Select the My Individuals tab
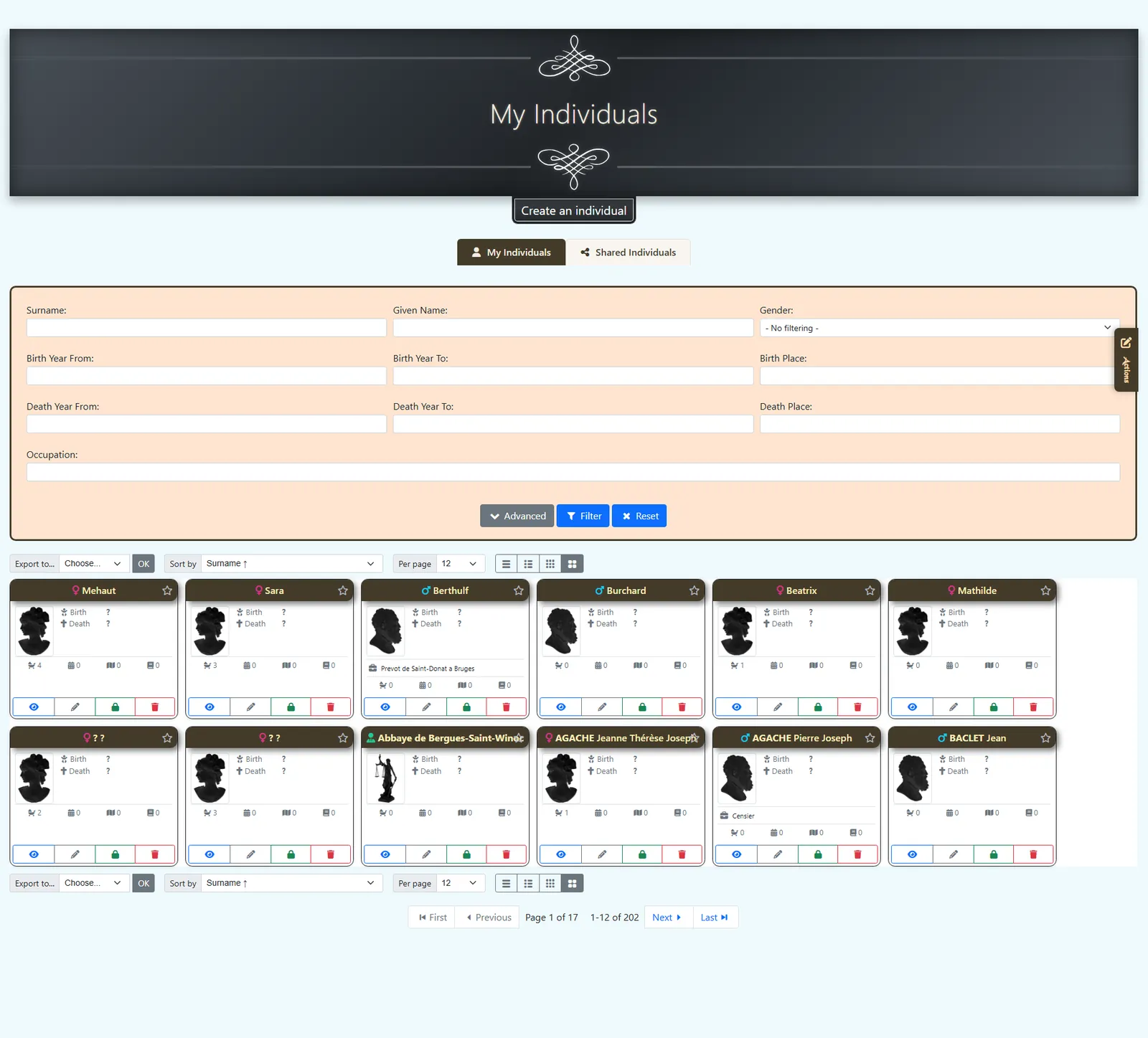 click(x=512, y=253)
